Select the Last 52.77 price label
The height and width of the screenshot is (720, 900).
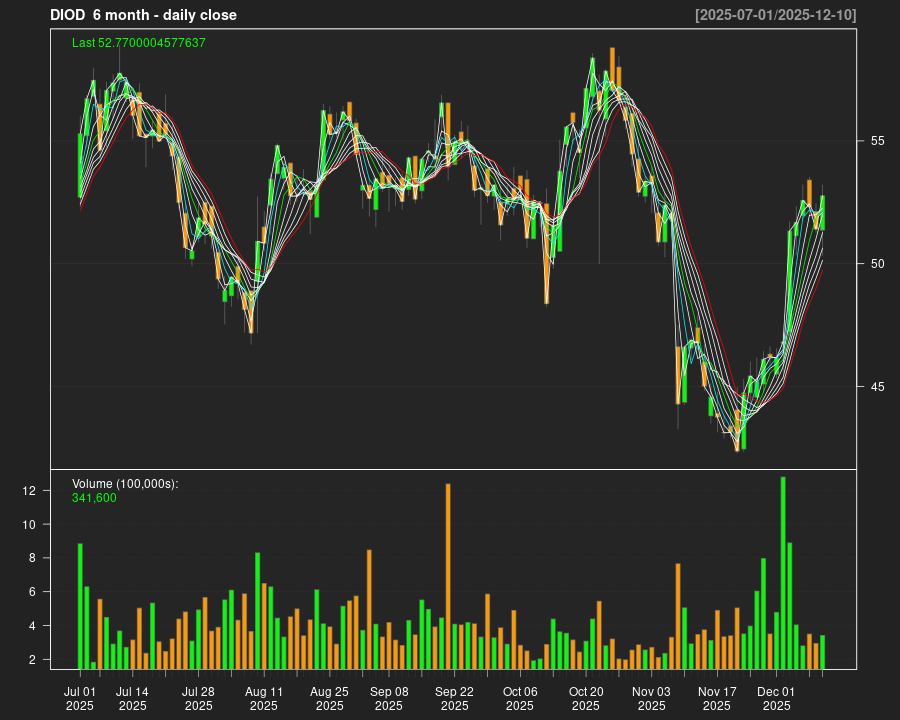[x=139, y=43]
